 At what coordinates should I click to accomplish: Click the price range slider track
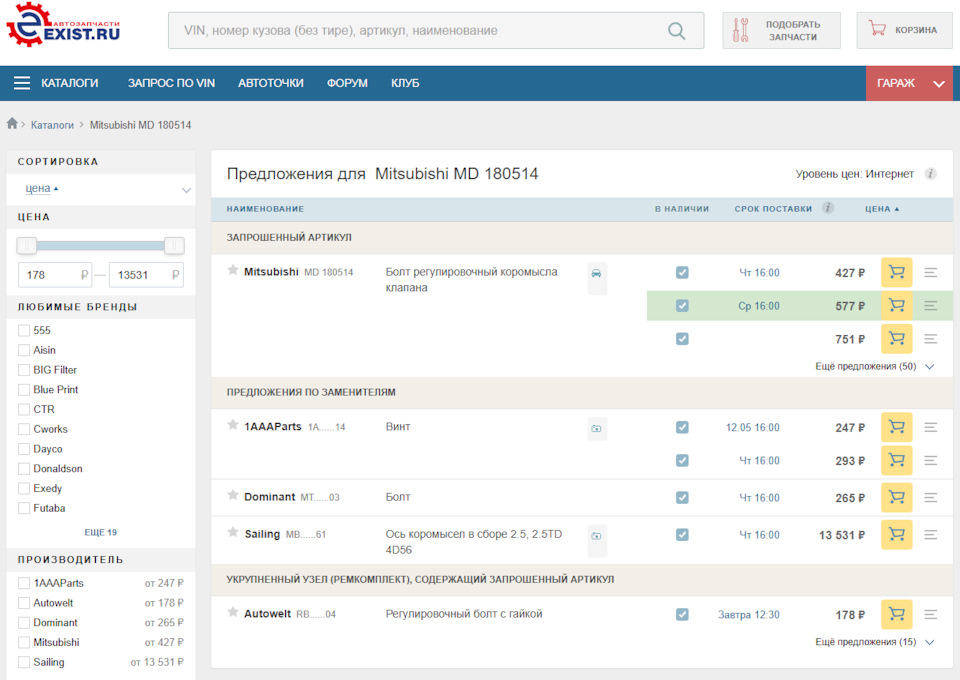[100, 245]
